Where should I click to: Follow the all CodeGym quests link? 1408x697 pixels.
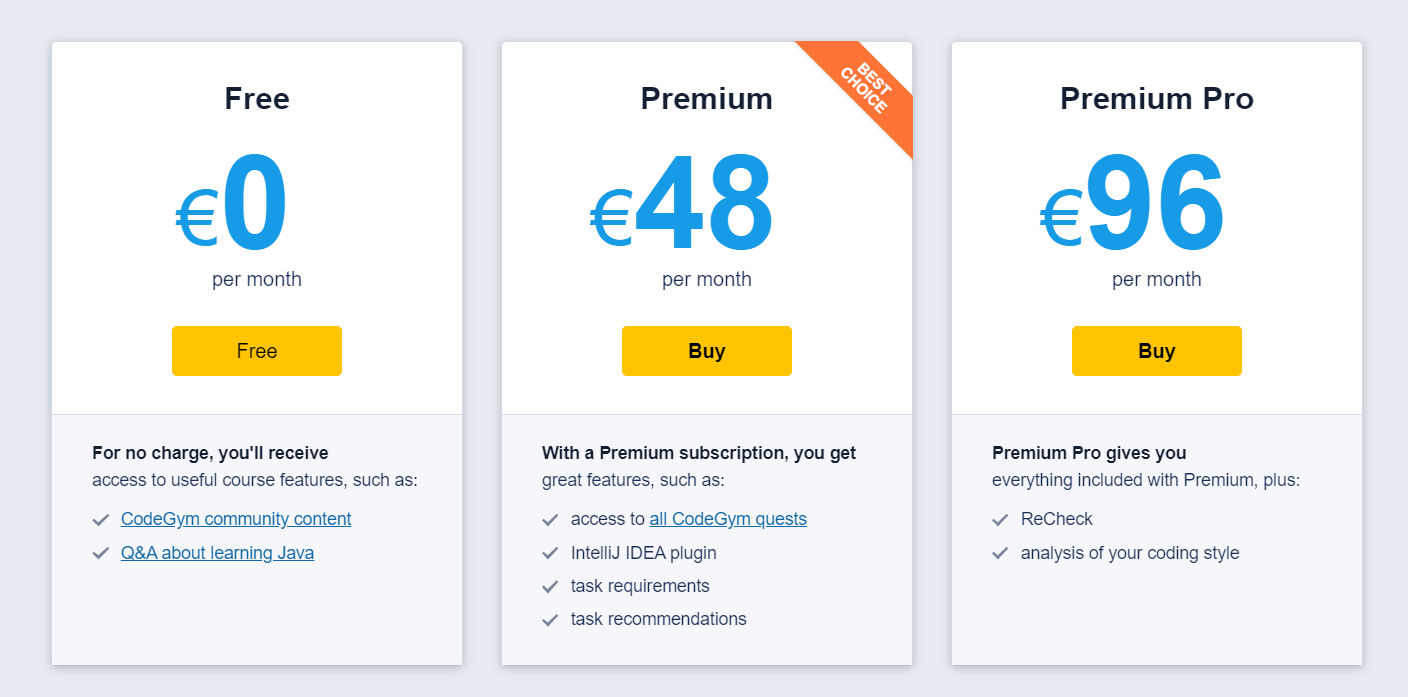tap(728, 519)
